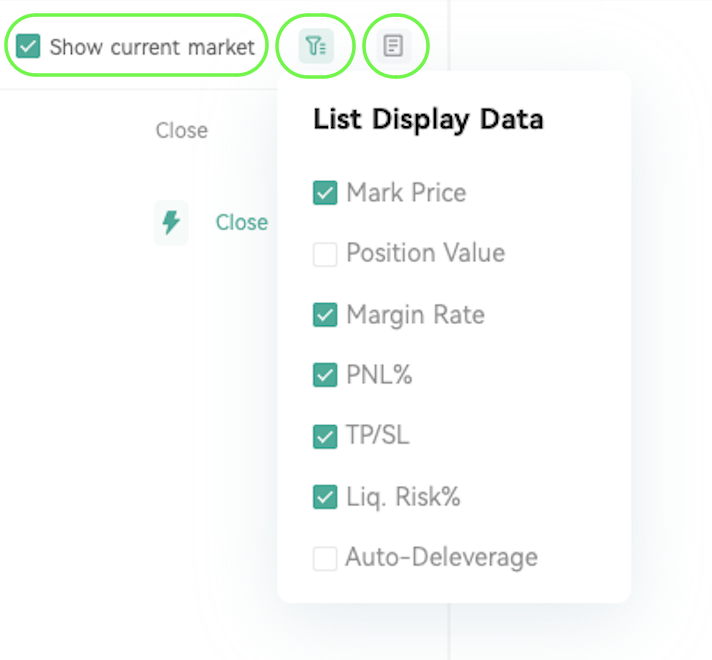The image size is (712, 660).
Task: Uncheck the Margin Rate checkbox
Action: [325, 315]
